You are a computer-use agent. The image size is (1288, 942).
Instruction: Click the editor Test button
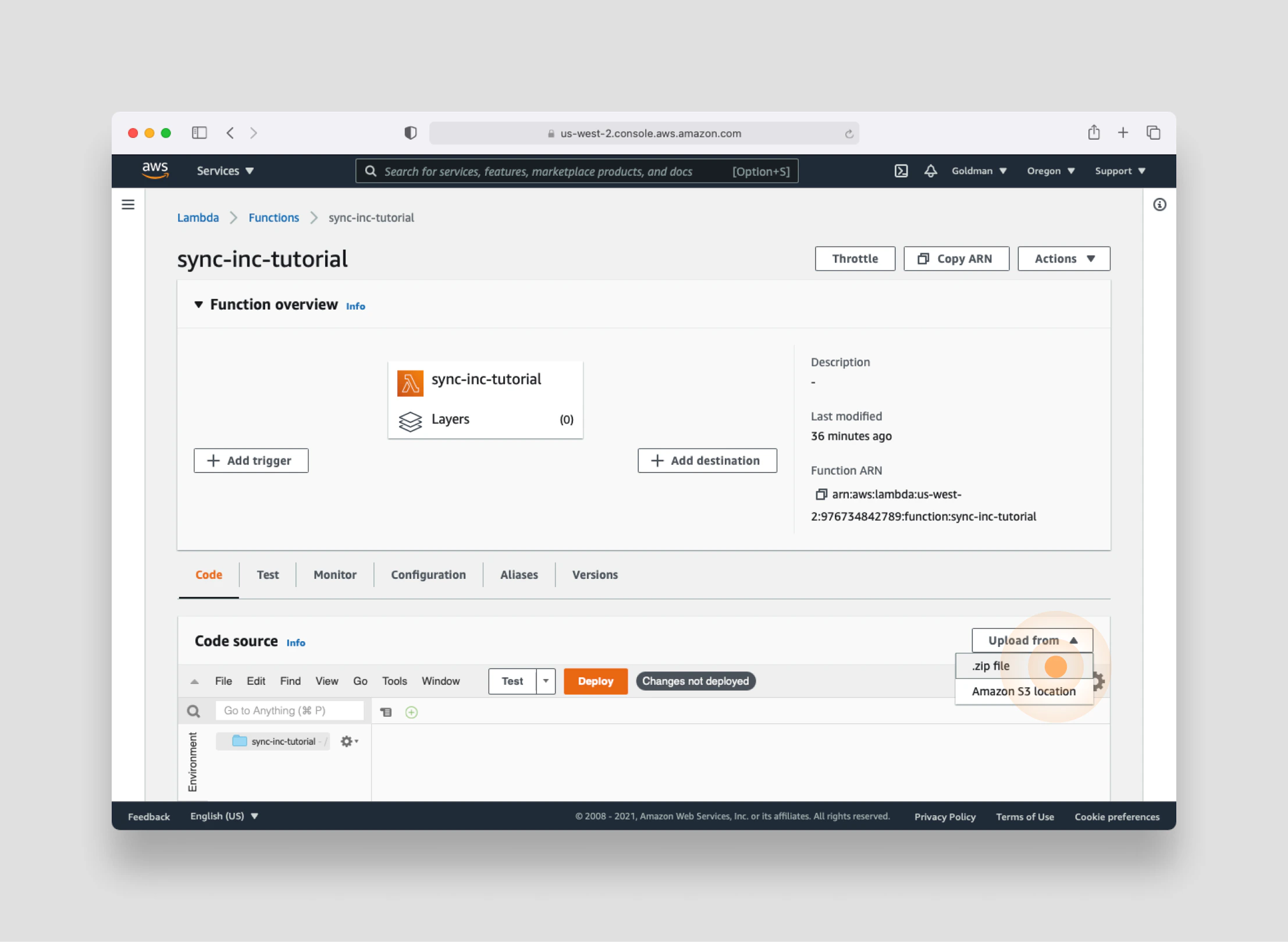coord(513,681)
